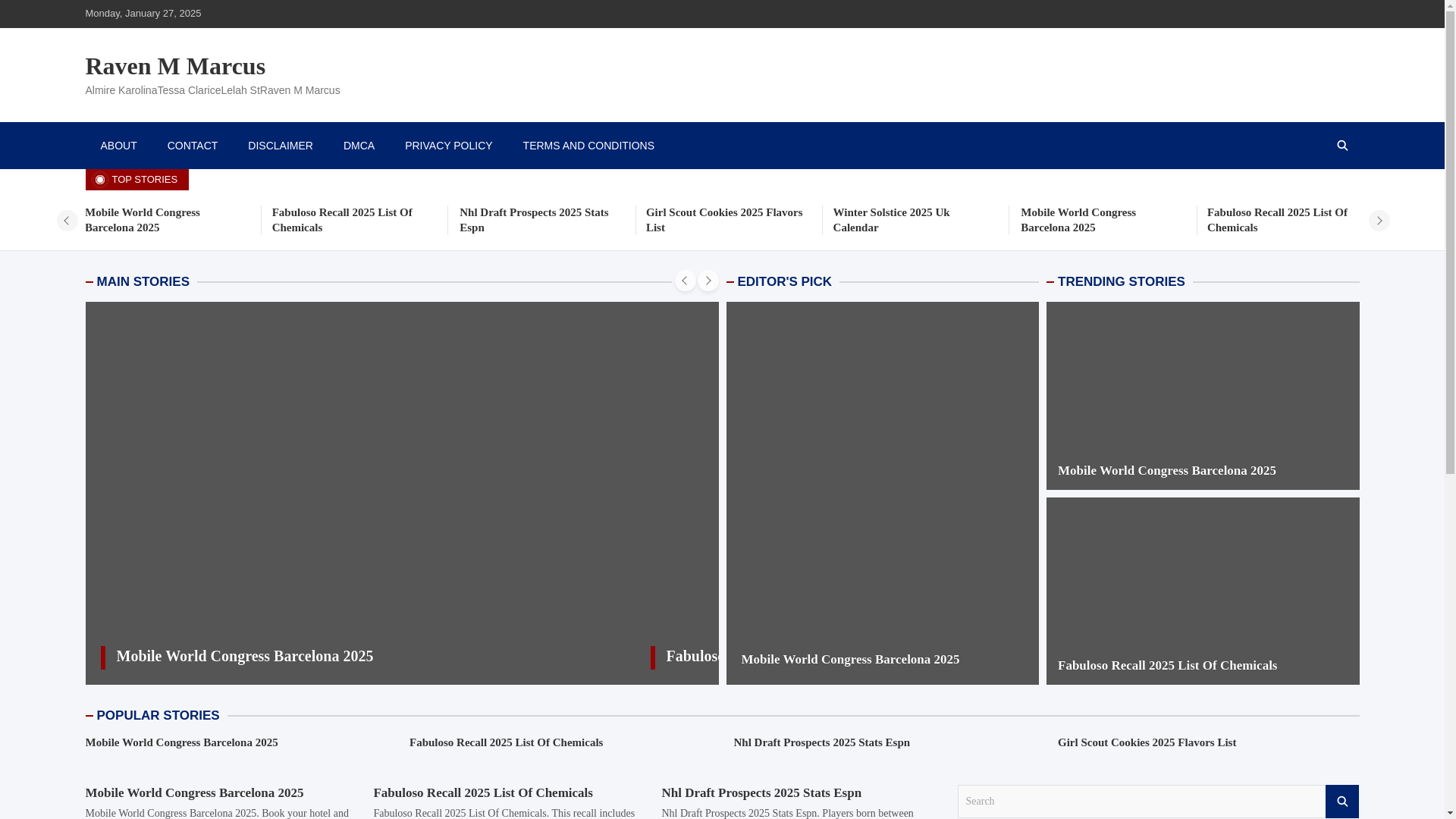
Task: Open TERMS AND CONDITIONS page
Action: [x=588, y=146]
